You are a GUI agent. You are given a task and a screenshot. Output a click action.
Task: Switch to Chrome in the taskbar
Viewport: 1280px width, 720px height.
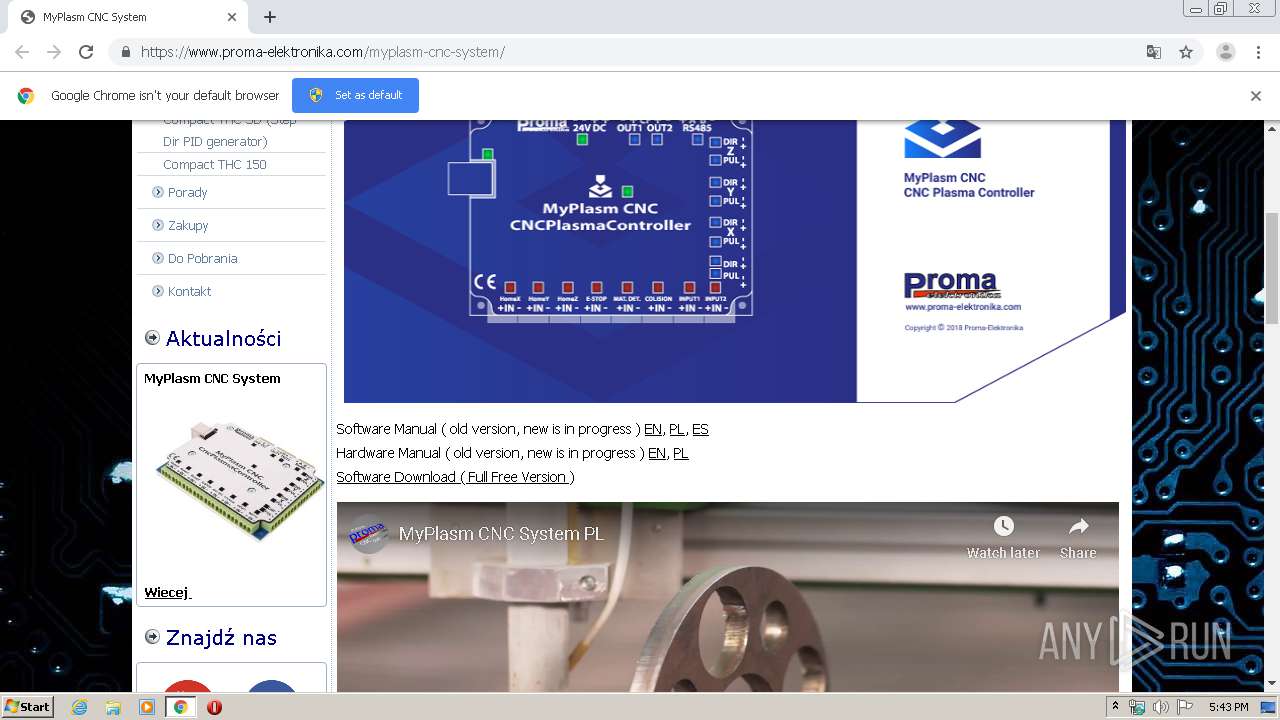[181, 707]
